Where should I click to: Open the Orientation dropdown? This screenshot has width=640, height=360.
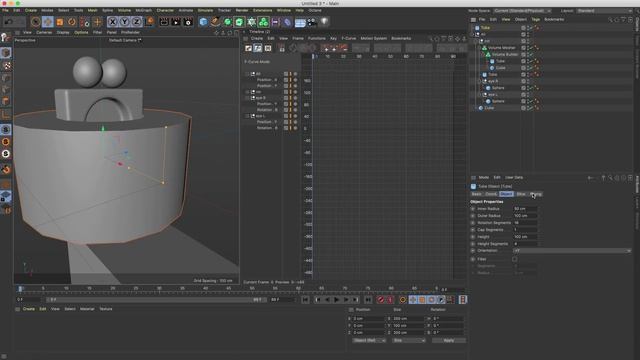click(571, 251)
